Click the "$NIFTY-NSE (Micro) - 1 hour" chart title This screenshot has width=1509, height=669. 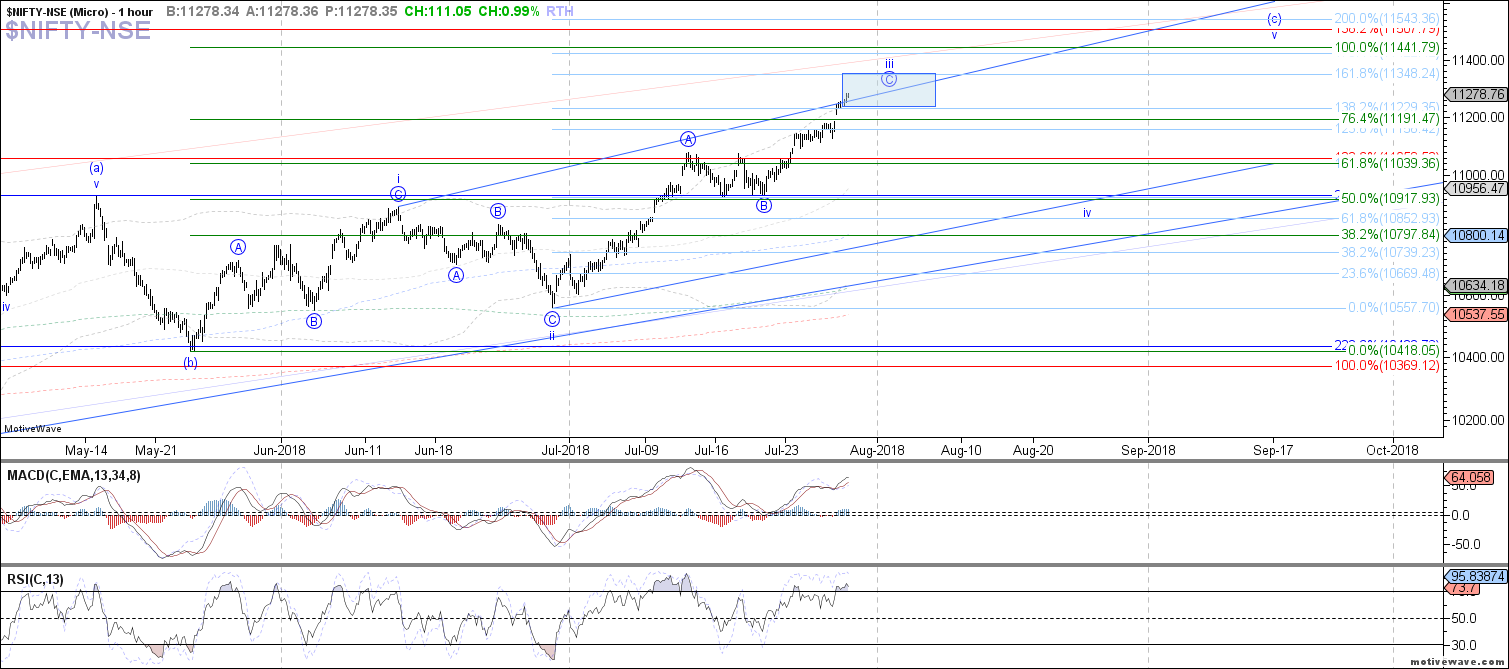tap(80, 10)
